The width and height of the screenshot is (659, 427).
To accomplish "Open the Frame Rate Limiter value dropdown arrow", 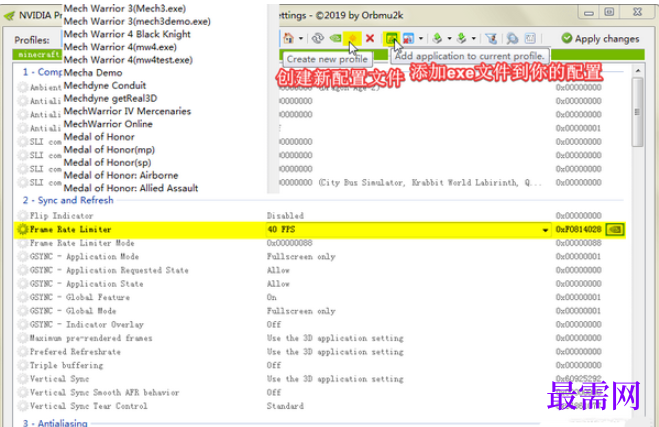I will (545, 230).
